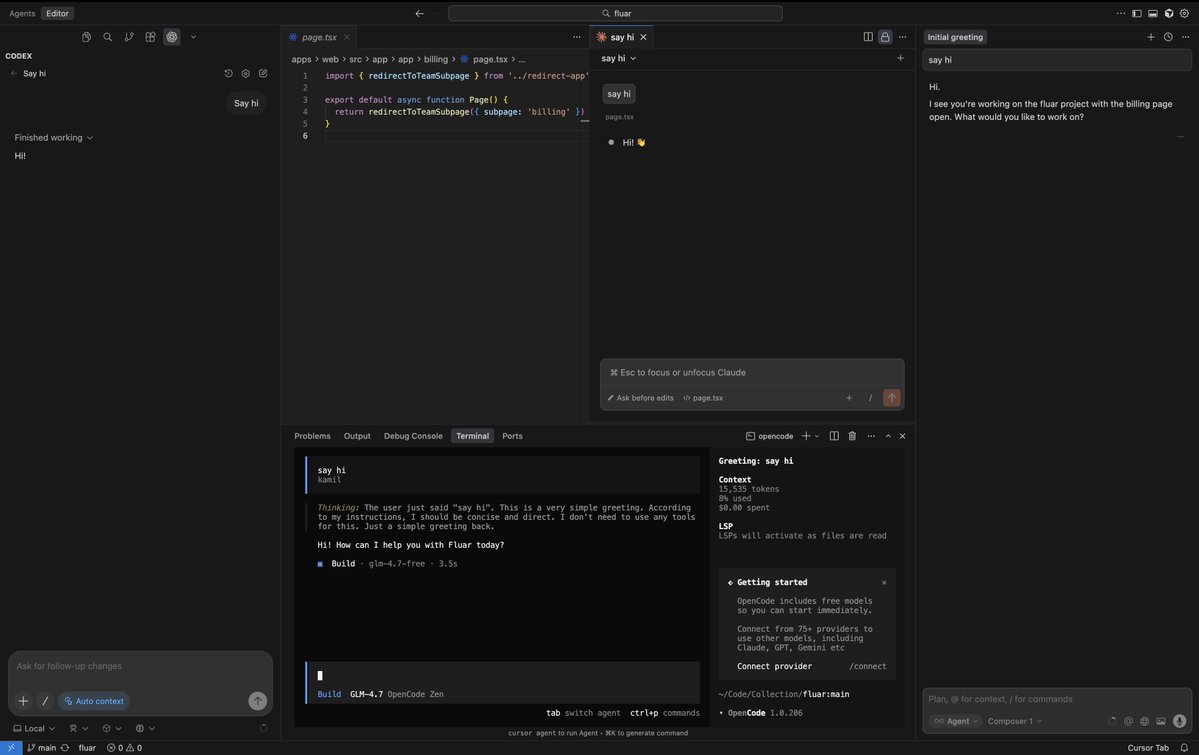Start new Claude conversation with plus

tap(900, 58)
